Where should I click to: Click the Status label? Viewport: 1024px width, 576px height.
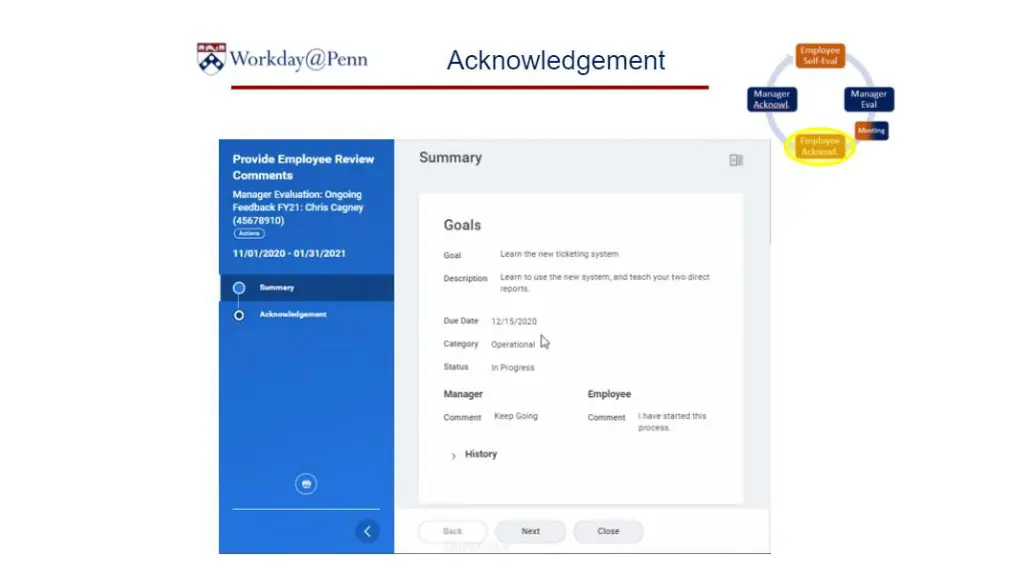pyautogui.click(x=456, y=367)
